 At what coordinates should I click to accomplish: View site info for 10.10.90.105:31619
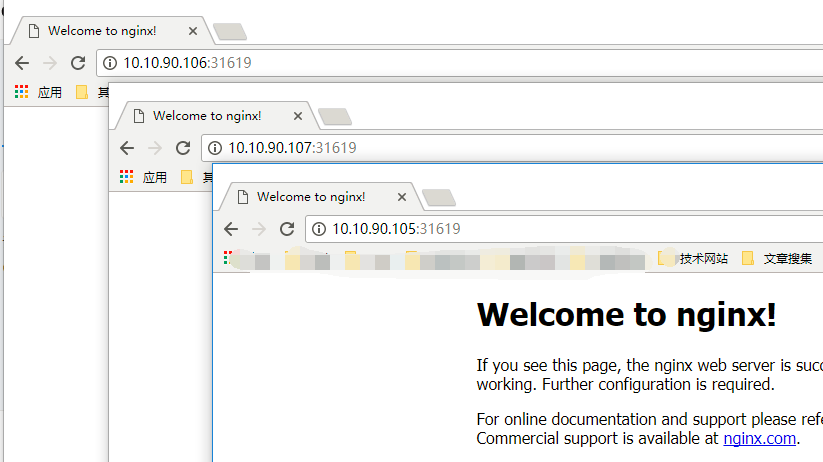point(319,229)
